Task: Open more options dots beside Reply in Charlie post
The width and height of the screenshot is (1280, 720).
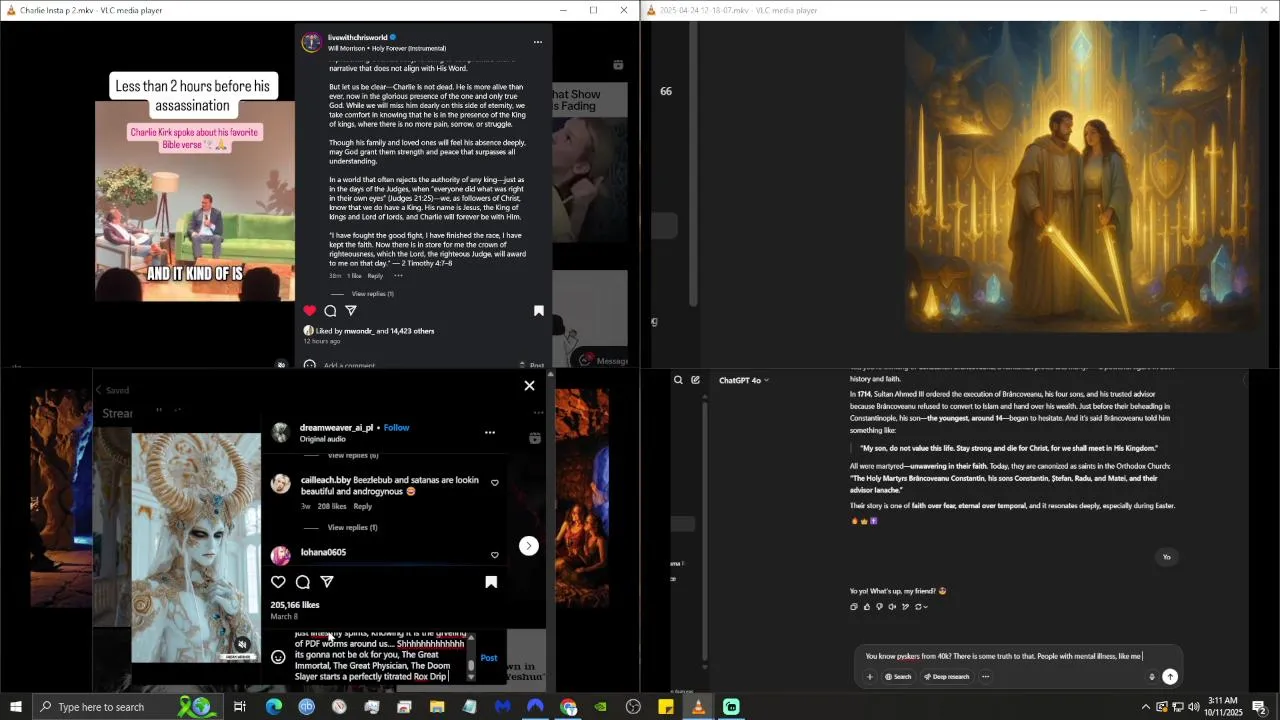Action: pyautogui.click(x=398, y=276)
